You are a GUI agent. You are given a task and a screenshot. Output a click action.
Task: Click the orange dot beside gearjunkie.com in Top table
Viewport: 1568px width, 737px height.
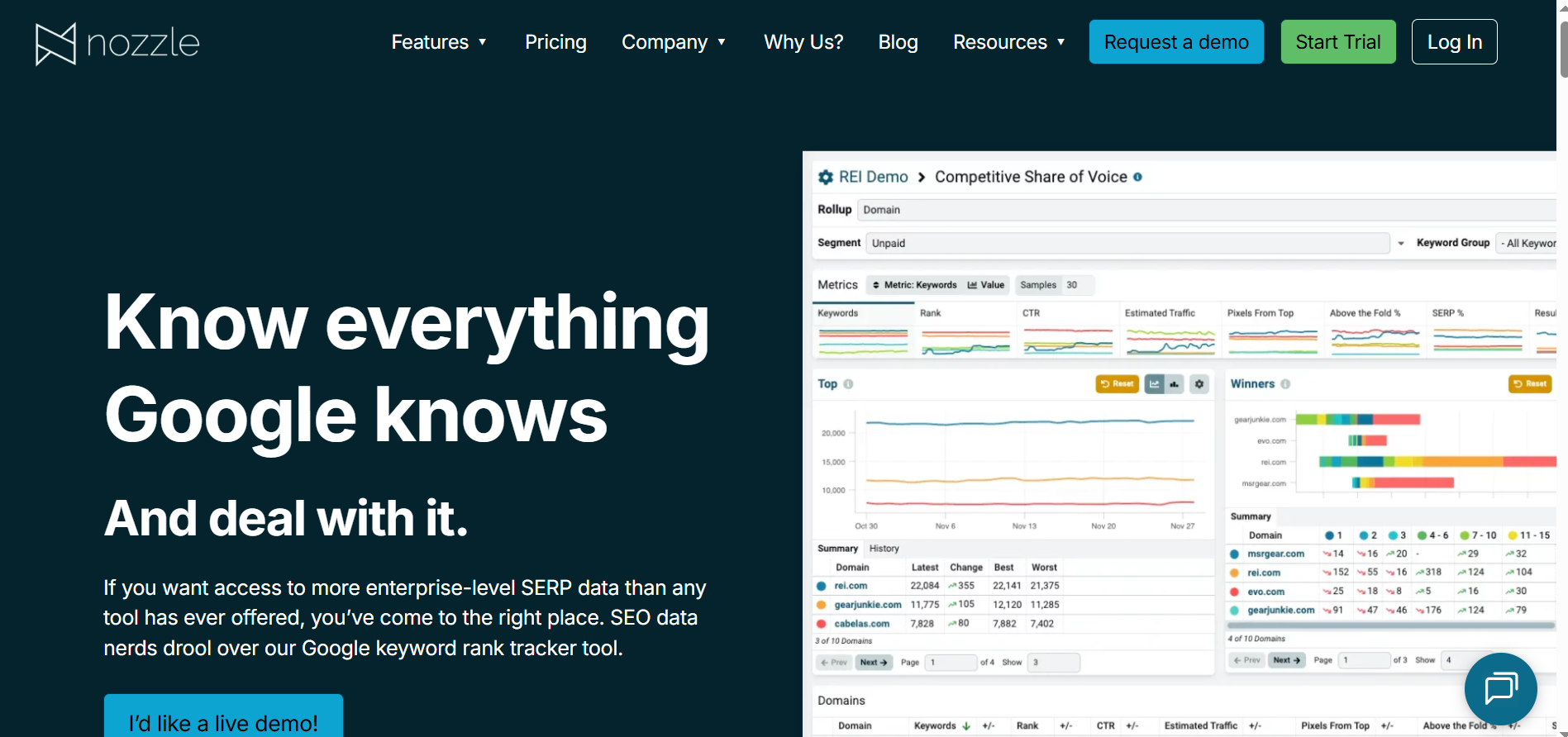click(821, 605)
